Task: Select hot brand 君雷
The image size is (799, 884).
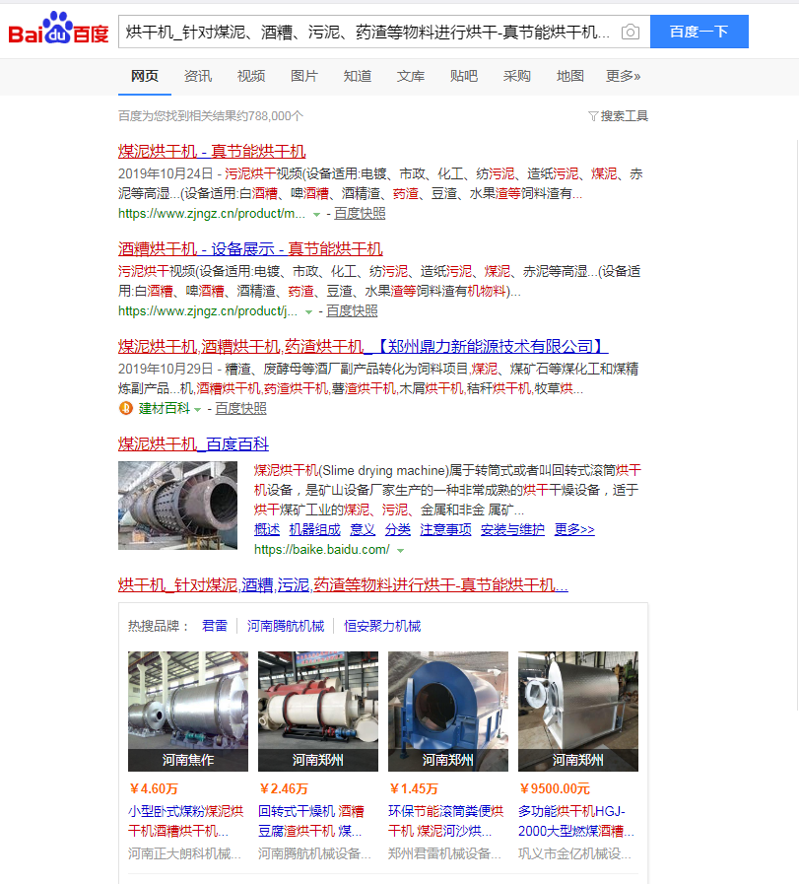Action: tap(215, 626)
